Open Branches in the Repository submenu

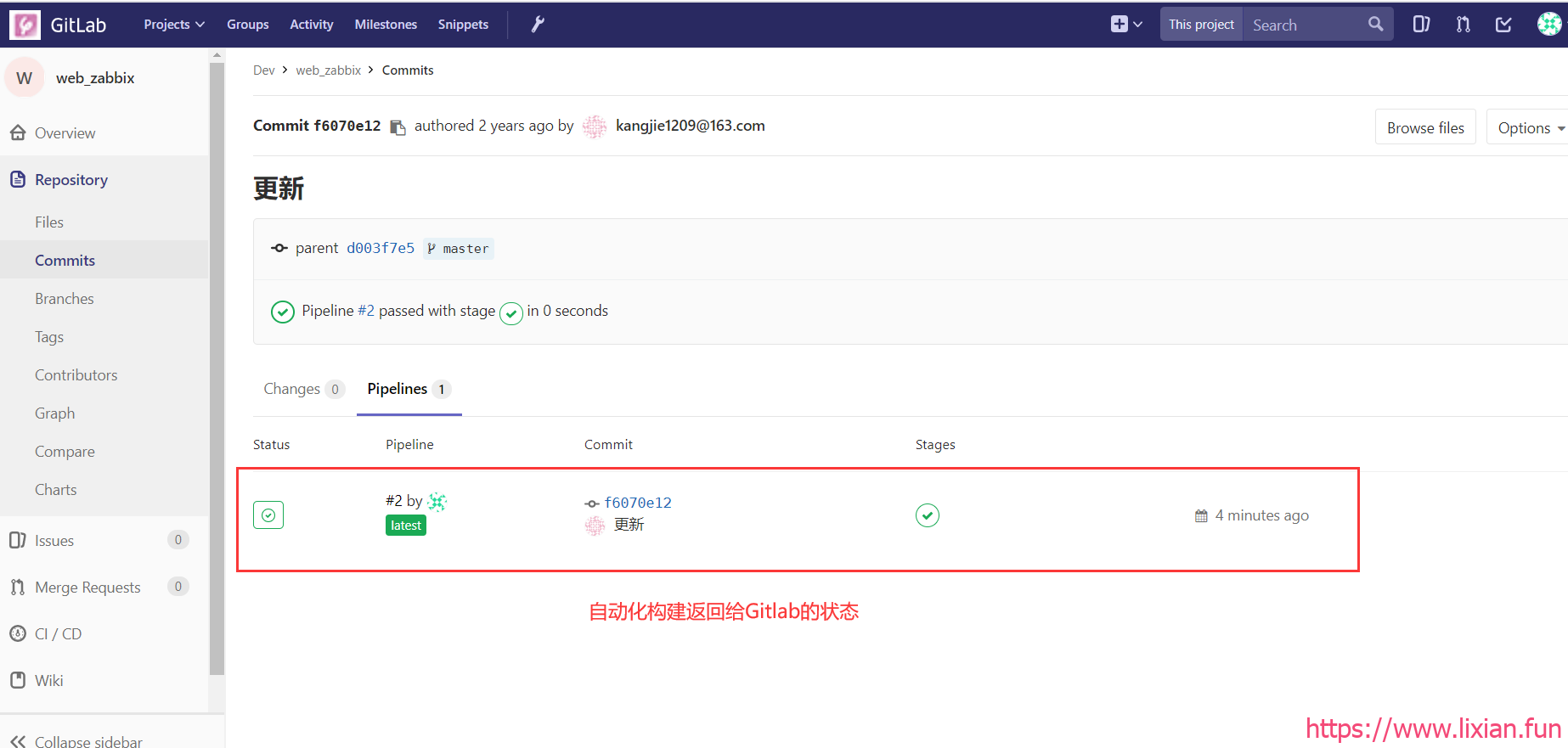(65, 298)
